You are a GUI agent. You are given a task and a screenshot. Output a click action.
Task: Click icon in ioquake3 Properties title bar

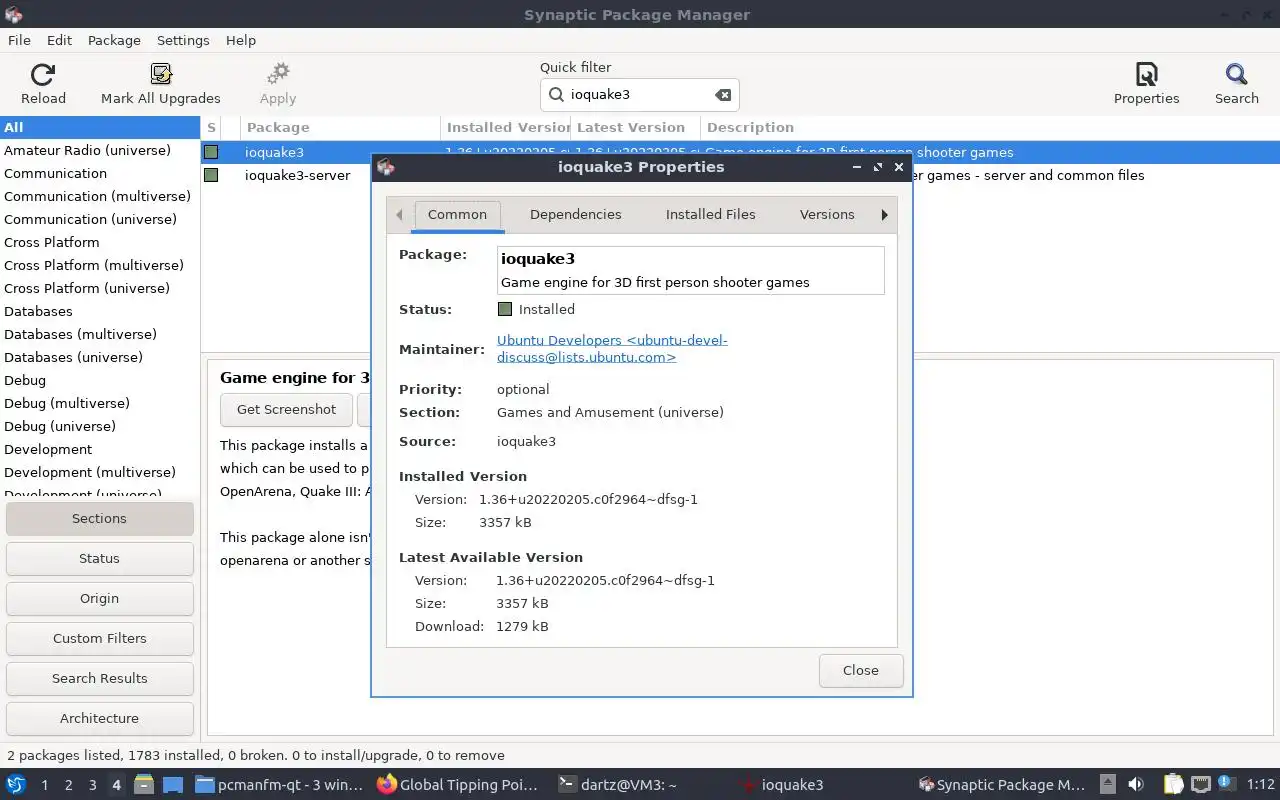[x=386, y=167]
